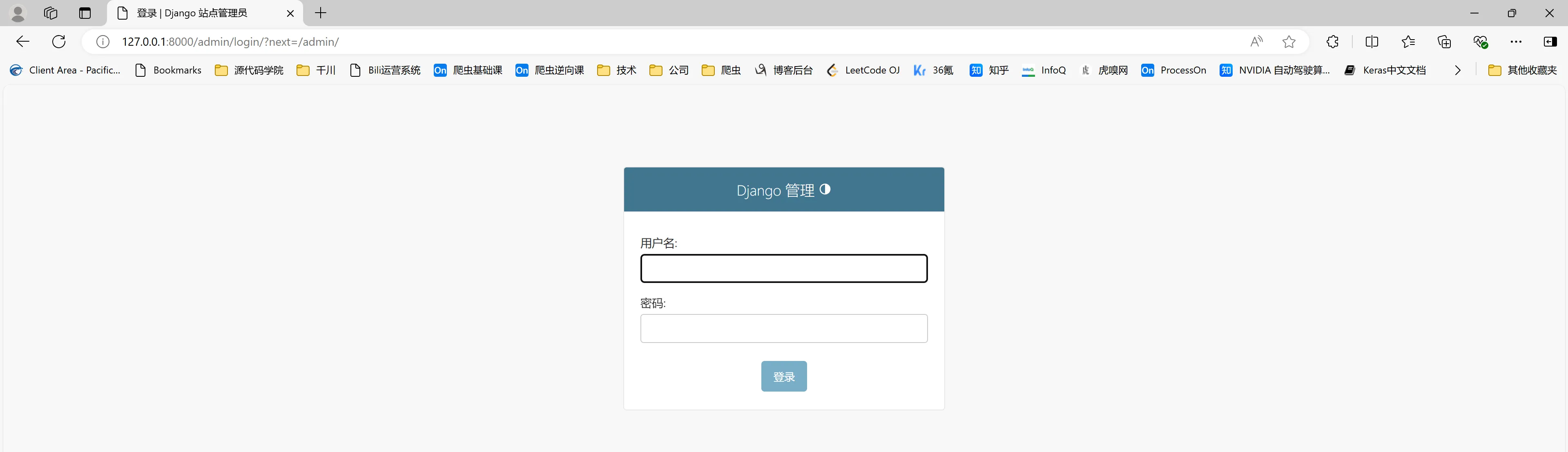Select the address bar URL
This screenshot has width=1568, height=452.
[x=231, y=42]
